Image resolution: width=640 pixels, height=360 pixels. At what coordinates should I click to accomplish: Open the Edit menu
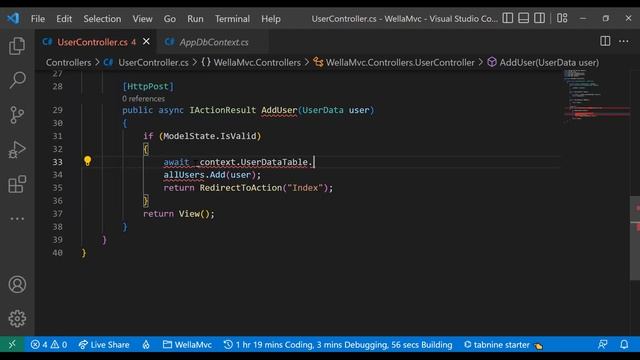pos(64,19)
